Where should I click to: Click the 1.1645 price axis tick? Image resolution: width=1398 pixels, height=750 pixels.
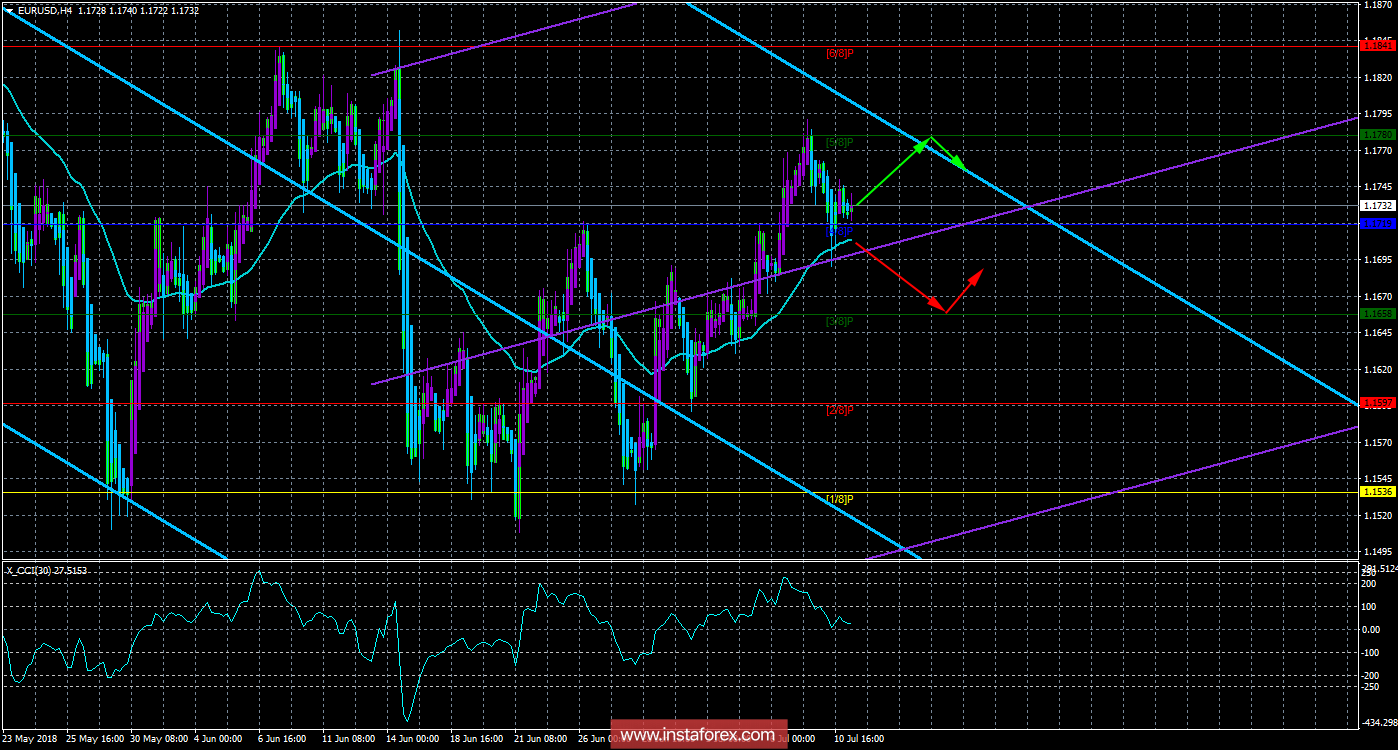[x=1377, y=332]
